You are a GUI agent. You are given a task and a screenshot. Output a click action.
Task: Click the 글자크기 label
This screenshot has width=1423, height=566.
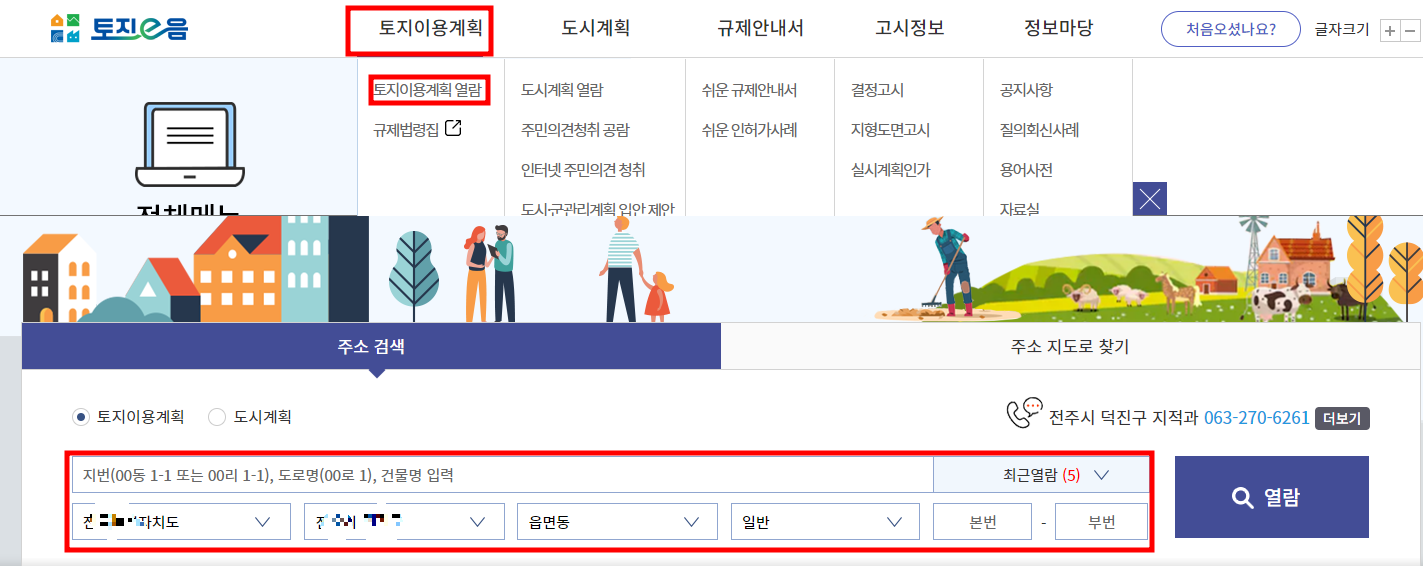point(1342,30)
